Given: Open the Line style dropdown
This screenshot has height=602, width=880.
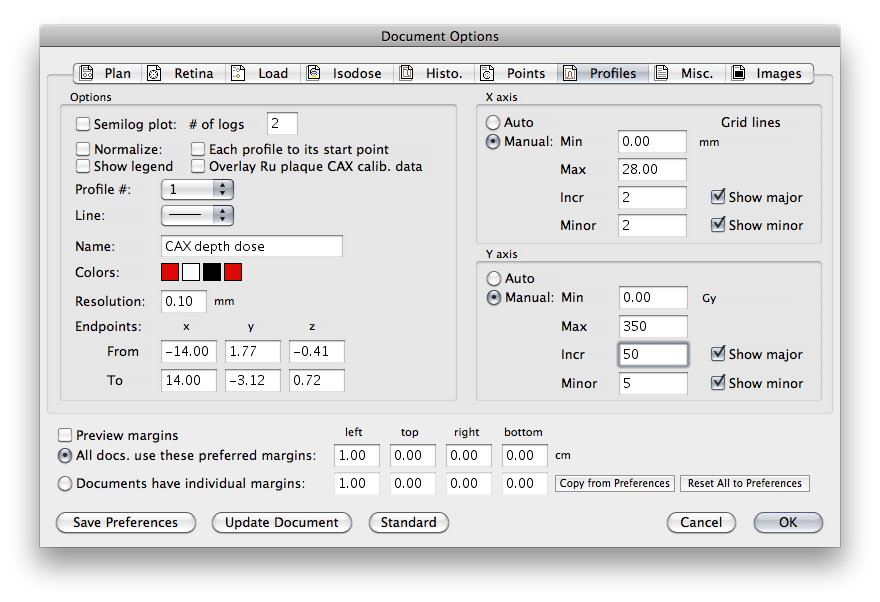Looking at the screenshot, I should pyautogui.click(x=197, y=215).
